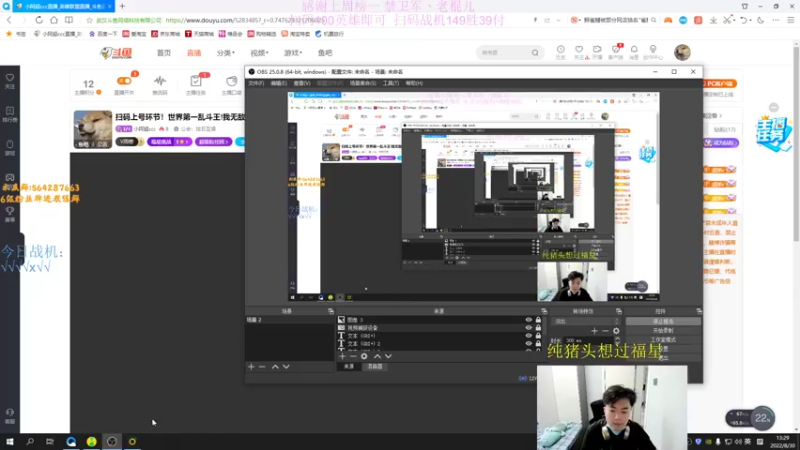This screenshot has width=800, height=450.
Task: Pop out the Controls dock panel
Action: [698, 311]
